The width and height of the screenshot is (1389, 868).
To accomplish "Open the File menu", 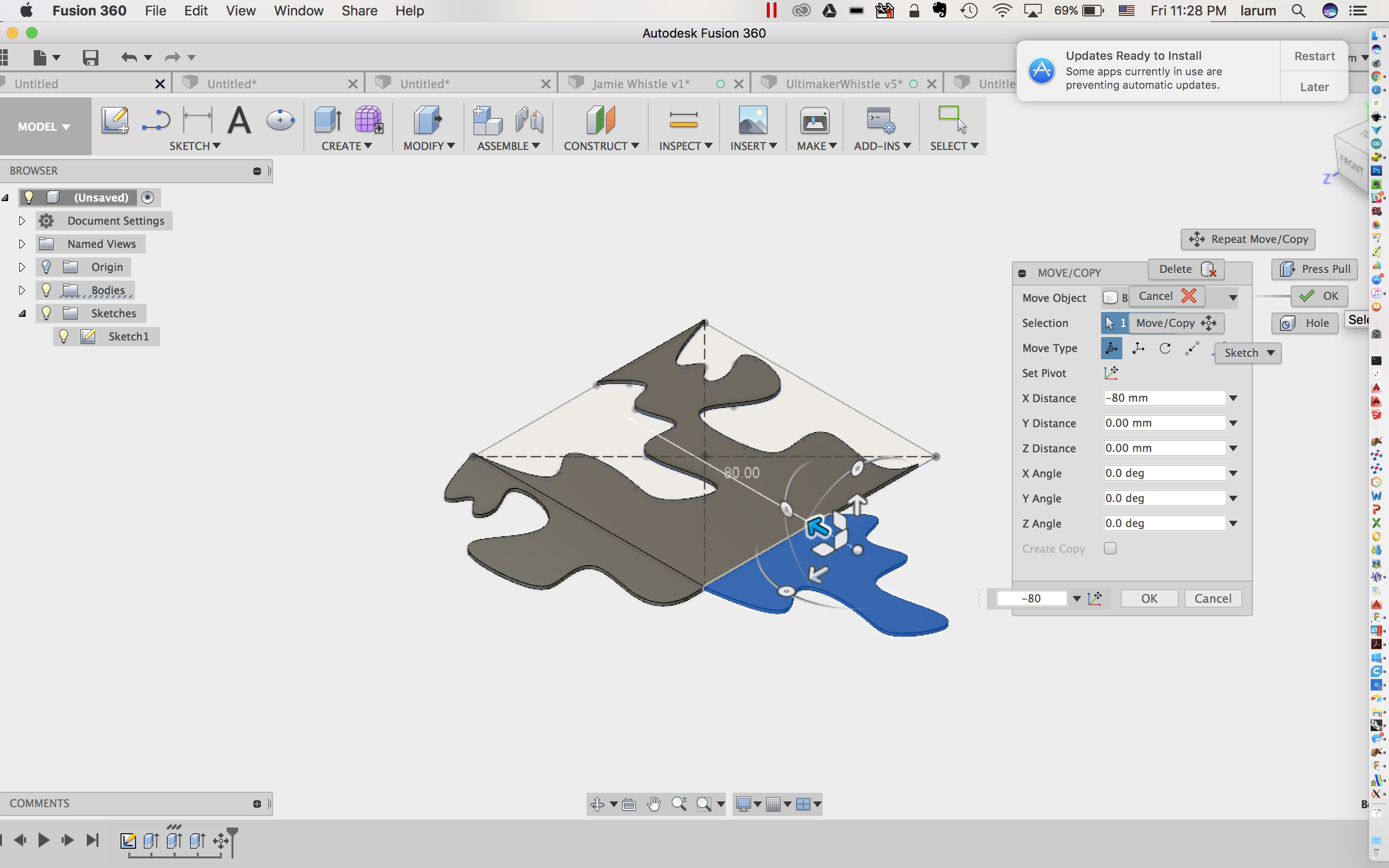I will pos(155,10).
